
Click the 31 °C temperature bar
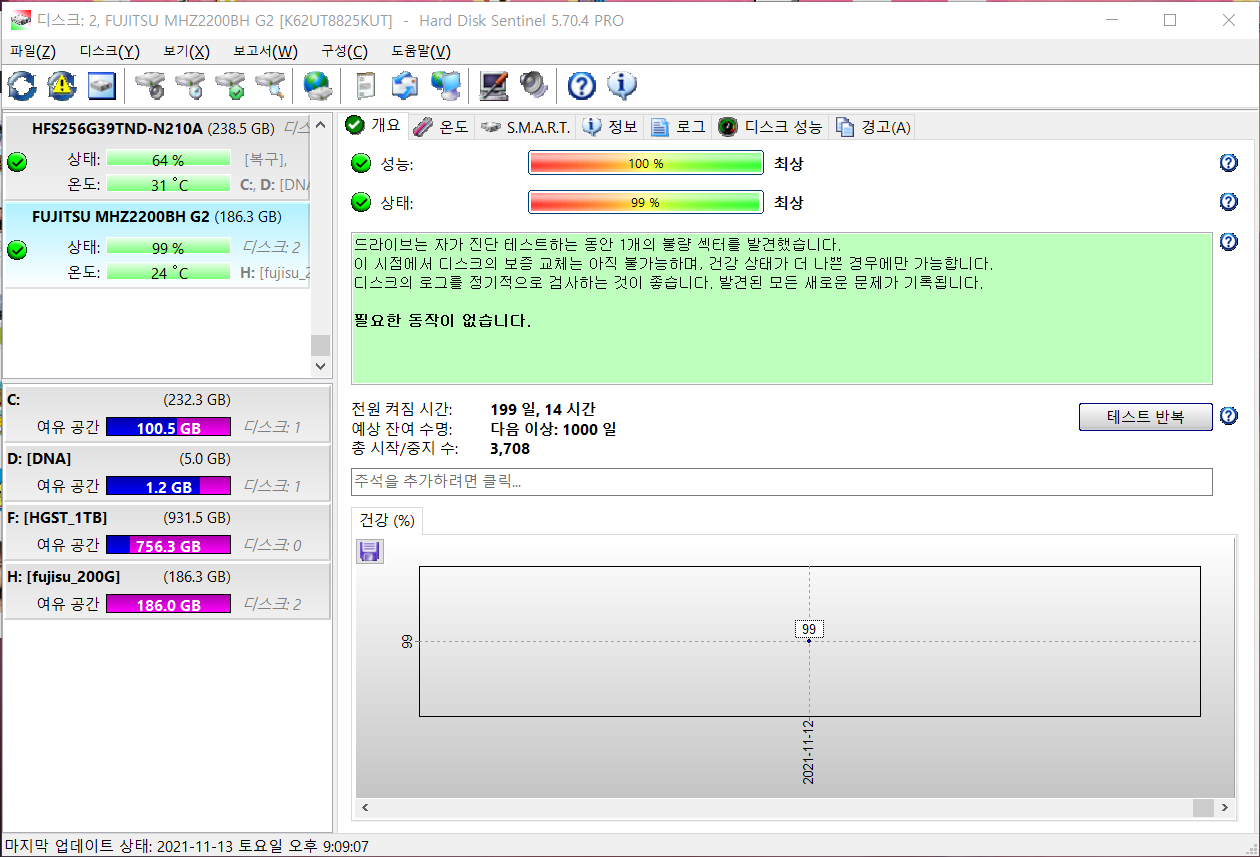click(x=168, y=184)
